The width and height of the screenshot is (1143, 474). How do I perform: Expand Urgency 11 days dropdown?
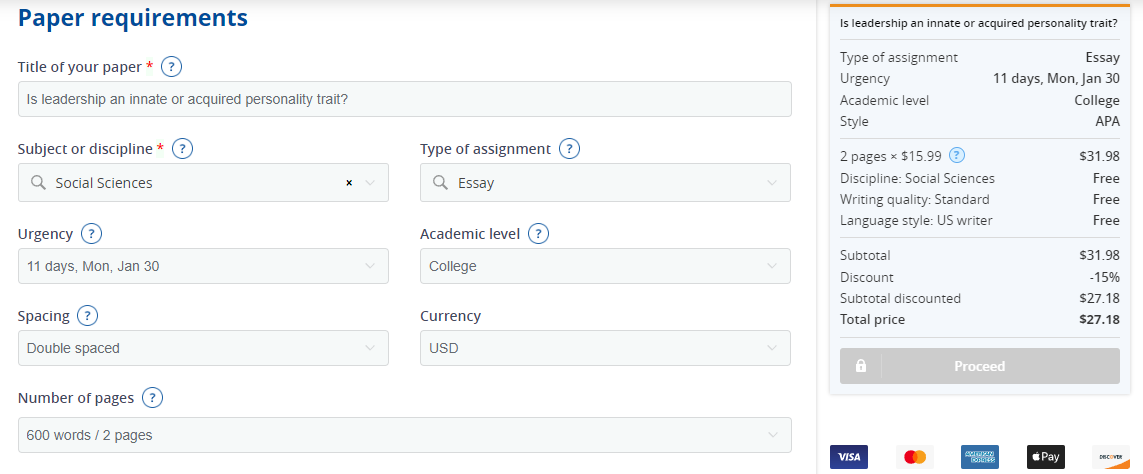click(x=203, y=266)
